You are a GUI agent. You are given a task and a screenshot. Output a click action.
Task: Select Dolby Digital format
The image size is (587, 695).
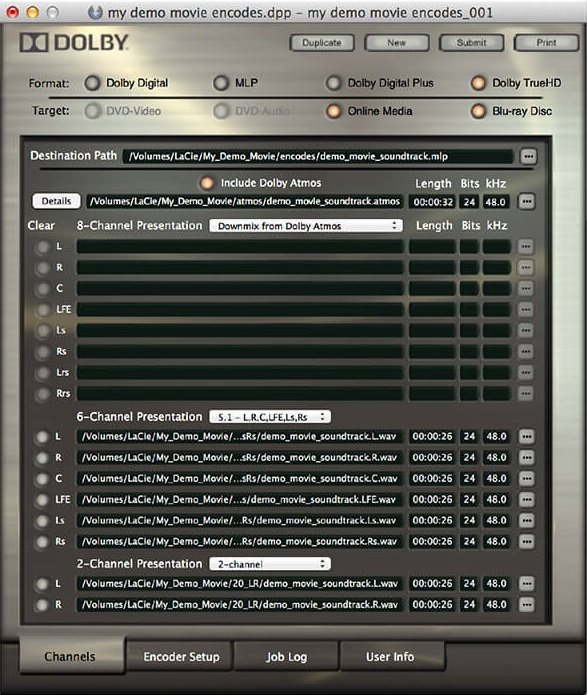tap(92, 83)
